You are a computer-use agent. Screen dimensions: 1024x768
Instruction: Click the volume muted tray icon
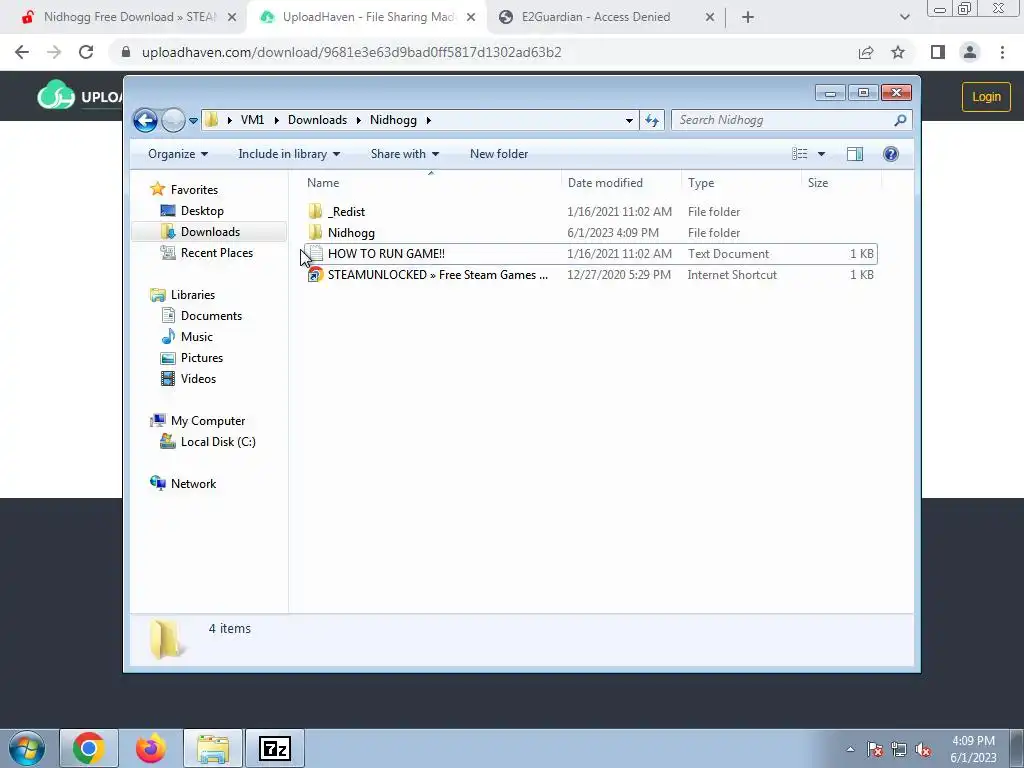coord(923,750)
